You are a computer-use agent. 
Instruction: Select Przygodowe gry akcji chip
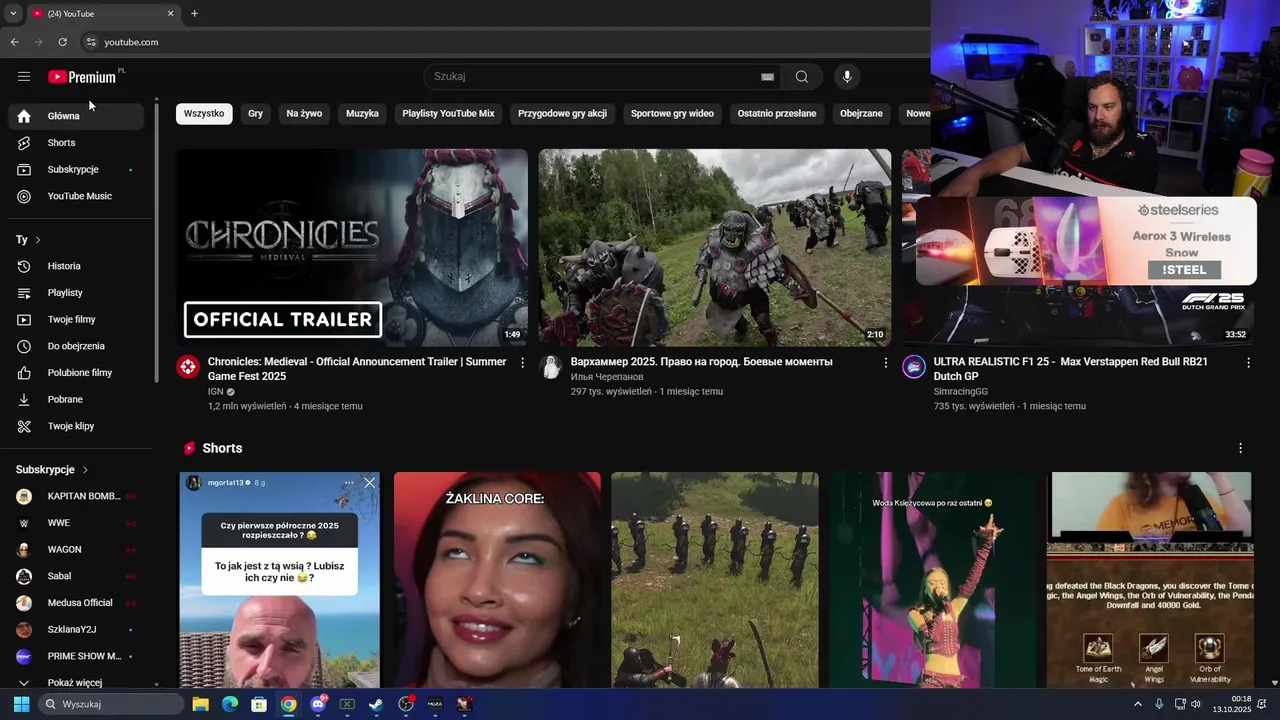(562, 114)
